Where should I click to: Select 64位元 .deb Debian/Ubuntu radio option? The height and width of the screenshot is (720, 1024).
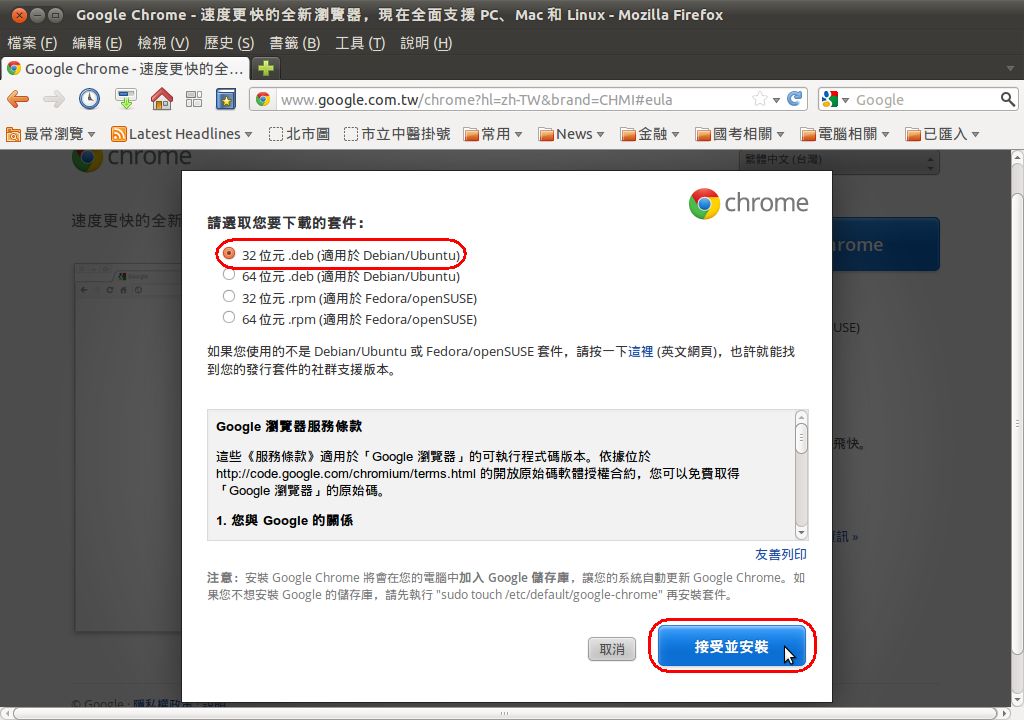point(229,274)
